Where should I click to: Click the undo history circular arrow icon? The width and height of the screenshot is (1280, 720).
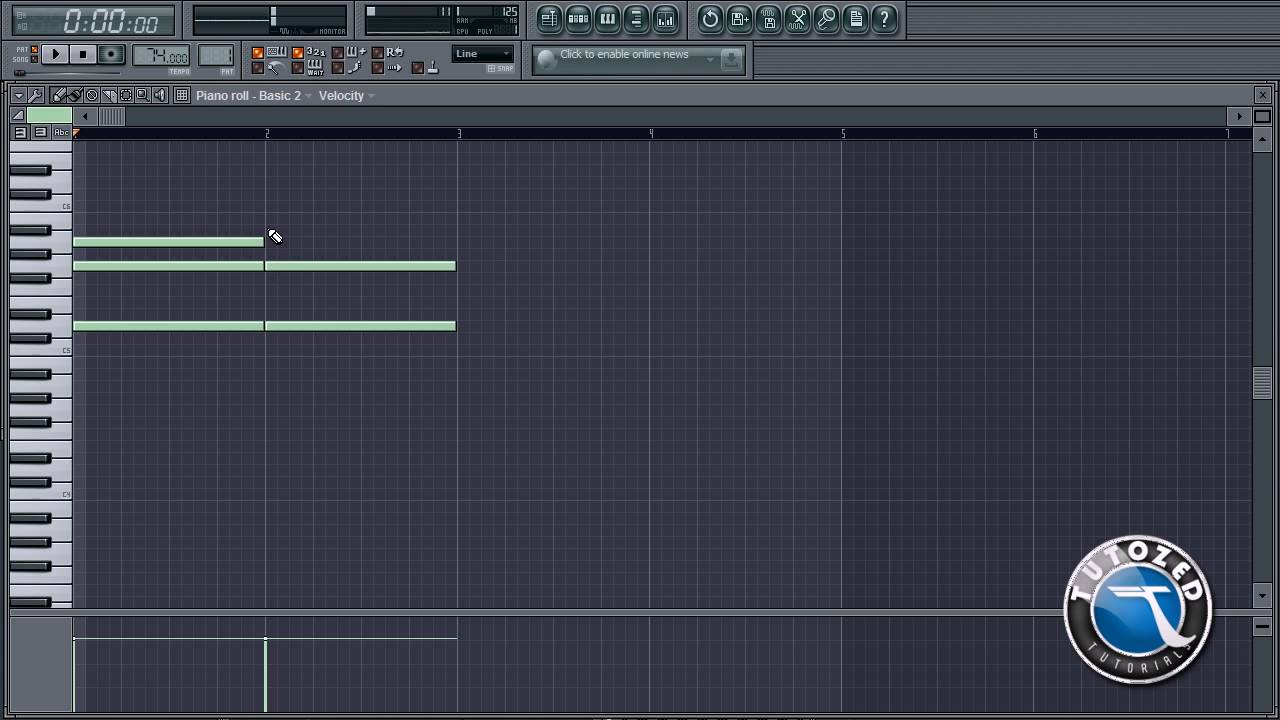coord(710,18)
